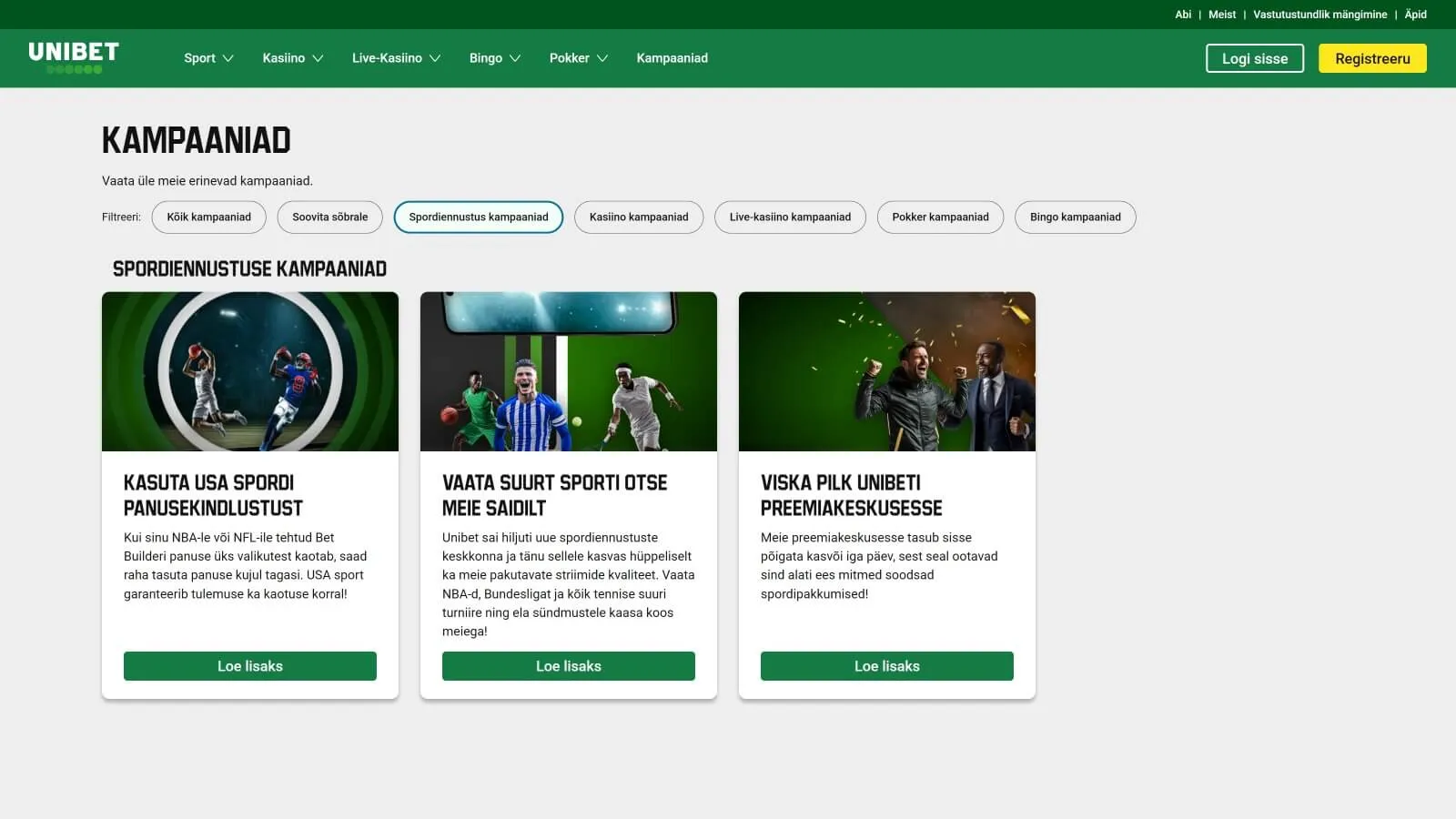Click the live streaming campaign image

(569, 371)
